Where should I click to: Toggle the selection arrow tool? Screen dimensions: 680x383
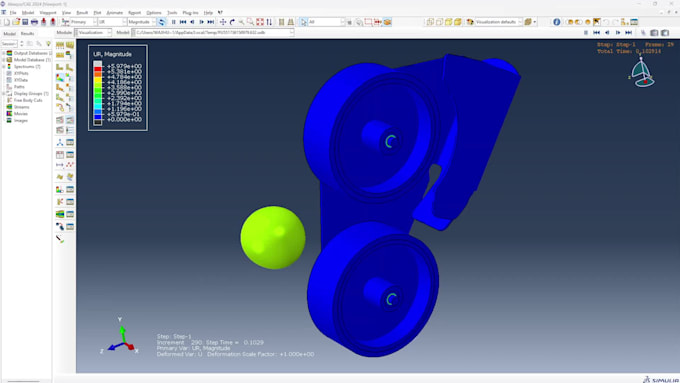303,22
